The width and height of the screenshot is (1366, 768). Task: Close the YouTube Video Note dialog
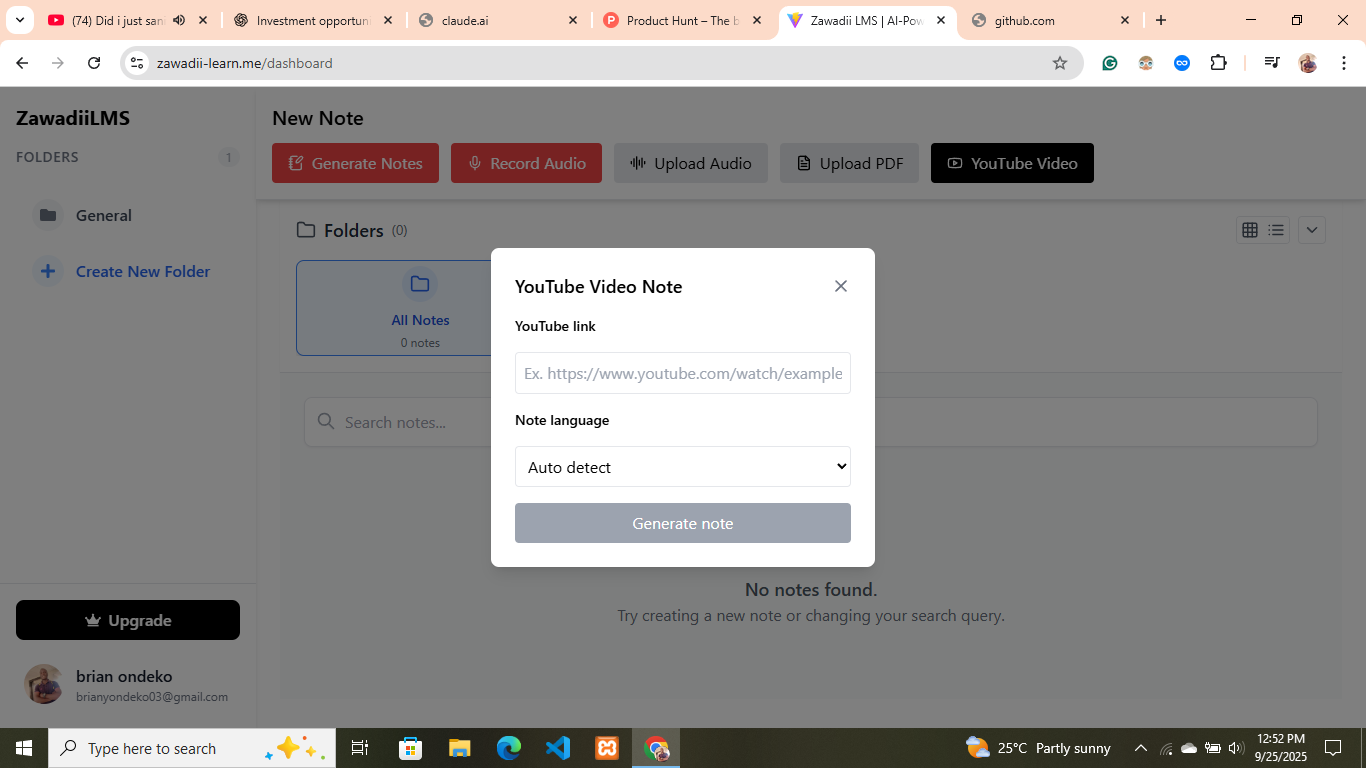click(841, 286)
